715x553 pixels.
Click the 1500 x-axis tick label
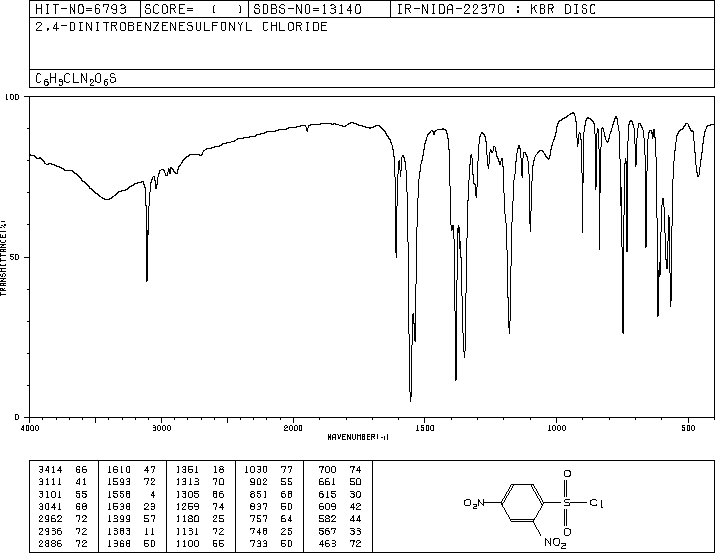coord(425,428)
